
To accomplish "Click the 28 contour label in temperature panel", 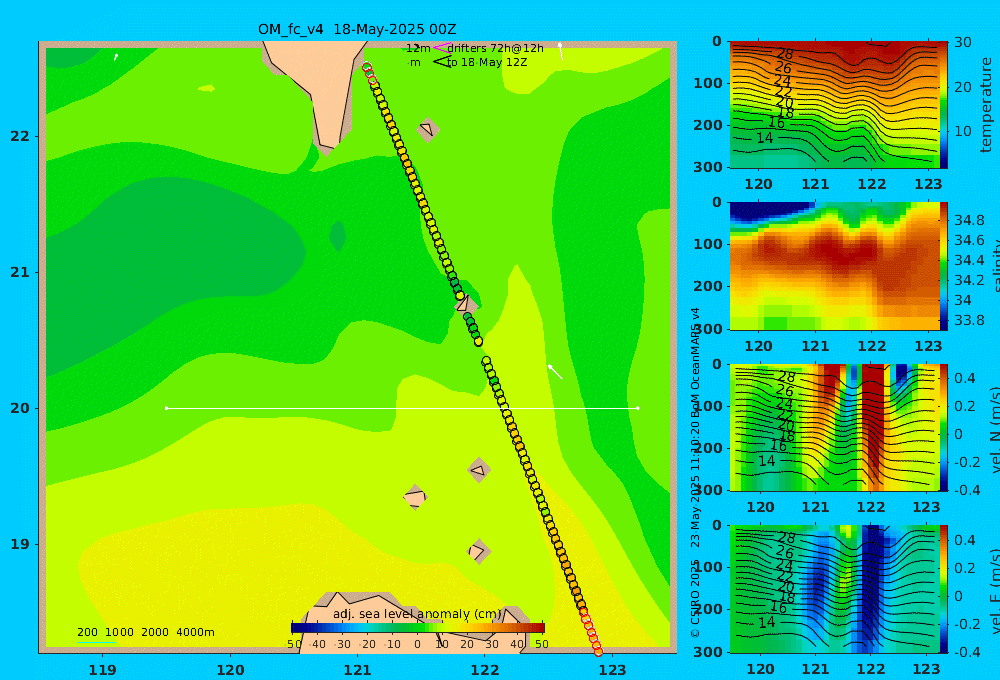I will click(784, 54).
